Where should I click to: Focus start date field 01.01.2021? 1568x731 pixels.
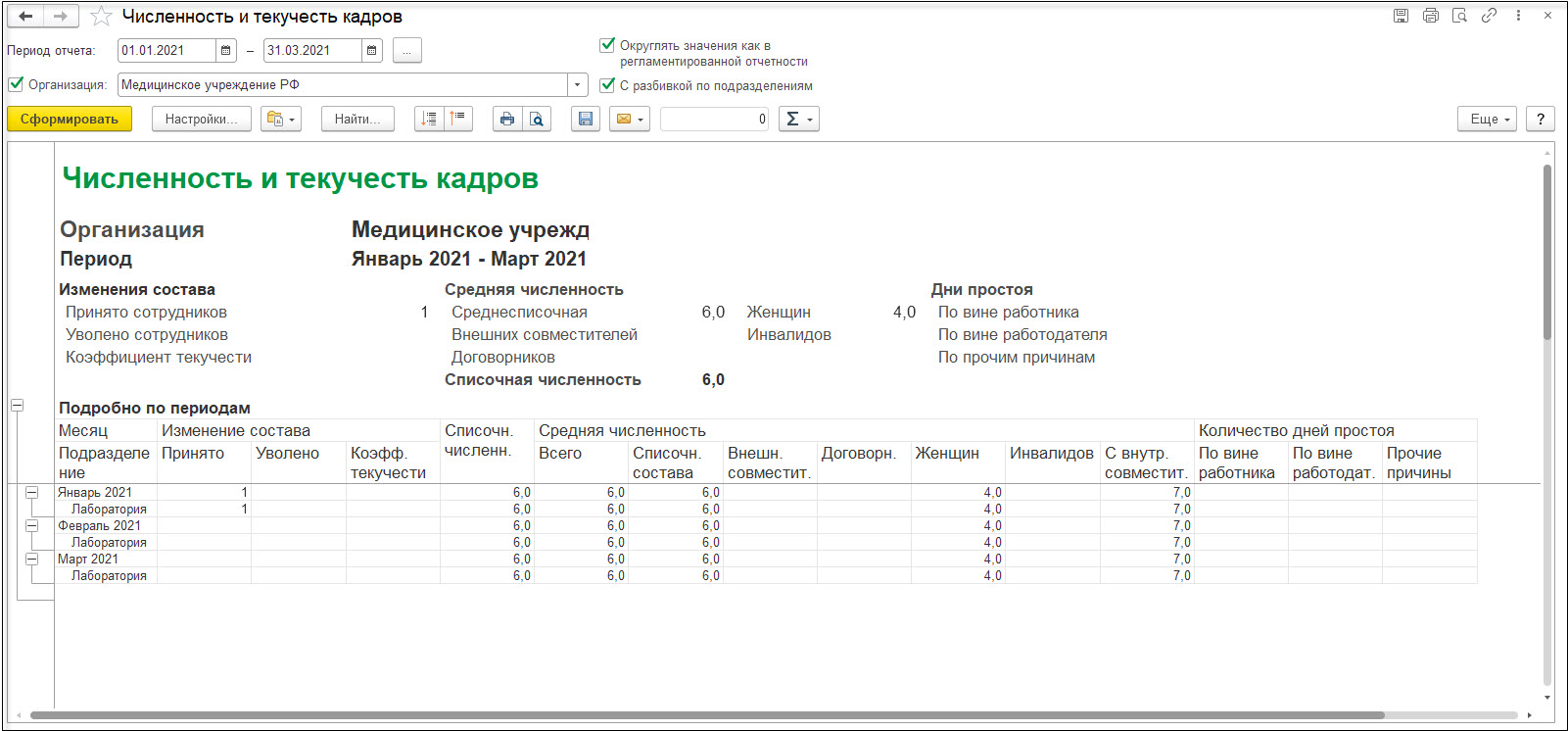(x=166, y=50)
